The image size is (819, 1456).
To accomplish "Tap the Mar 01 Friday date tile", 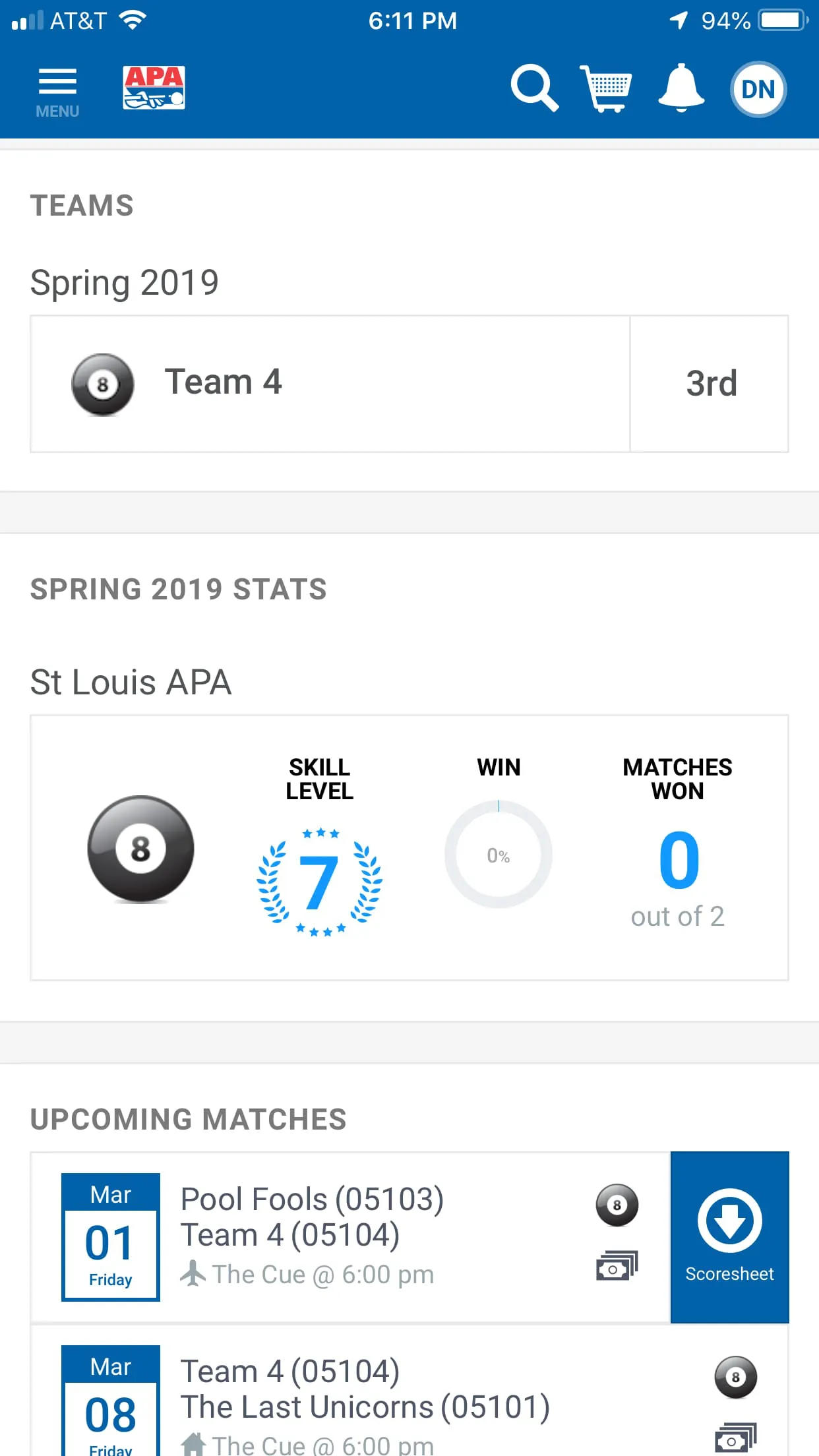I will point(111,1236).
